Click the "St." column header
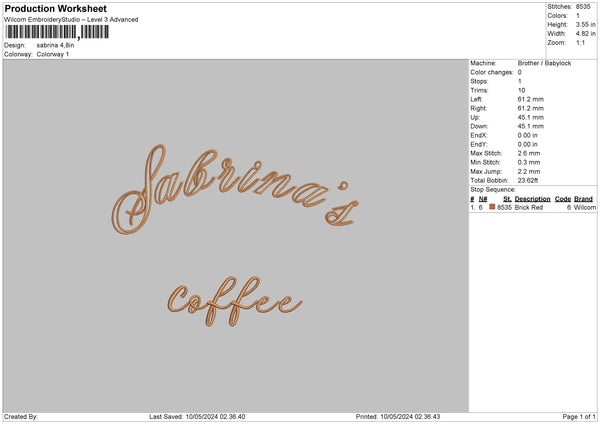600x424 pixels. tap(507, 199)
